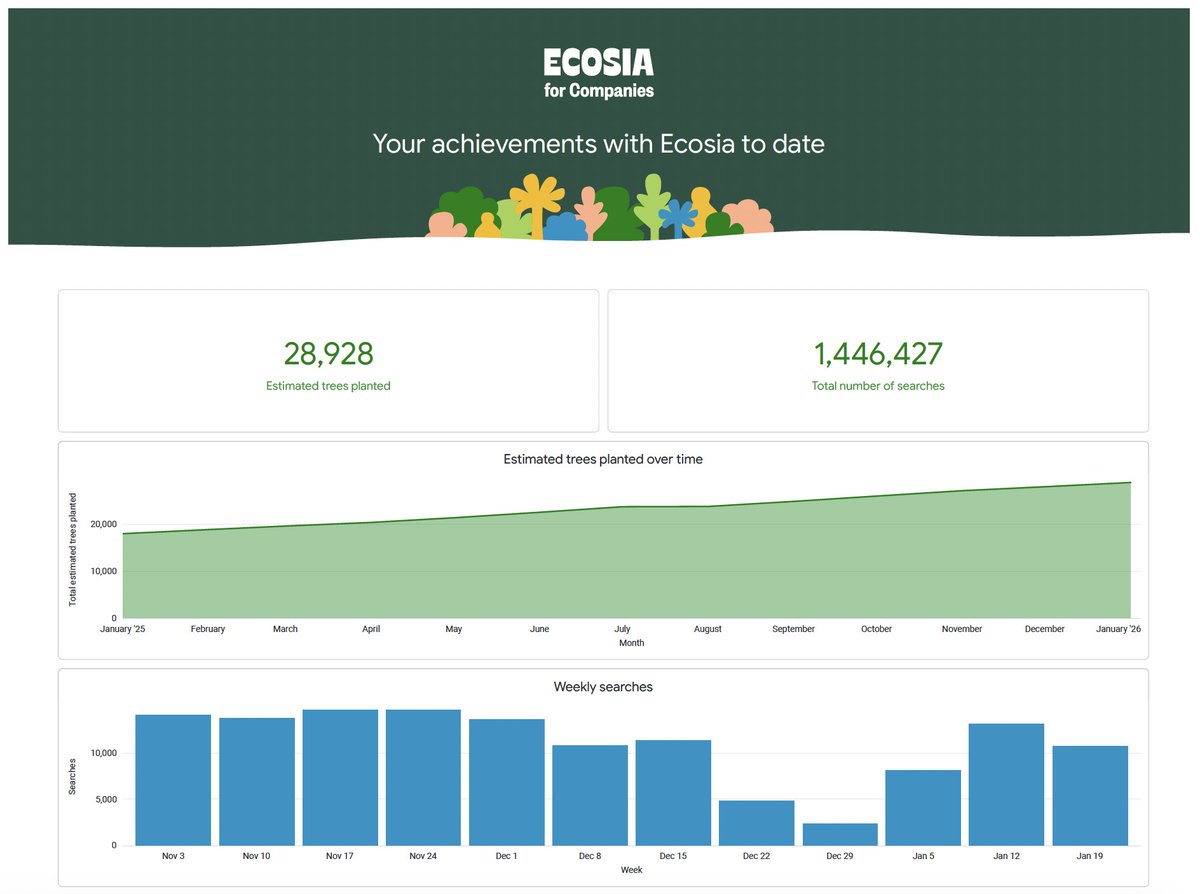This screenshot has width=1200, height=894.
Task: Click the March axis label
Action: 285,629
